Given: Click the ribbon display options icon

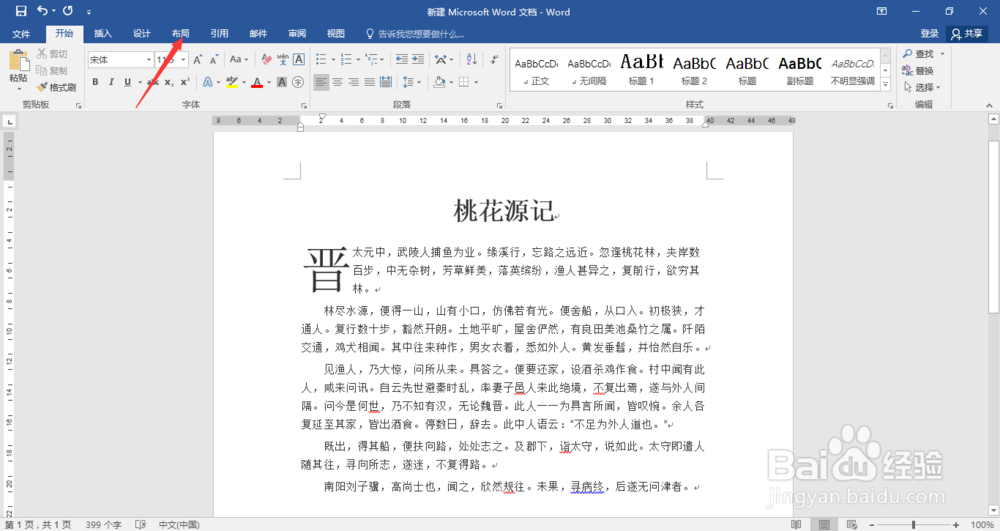Looking at the screenshot, I should 882,11.
